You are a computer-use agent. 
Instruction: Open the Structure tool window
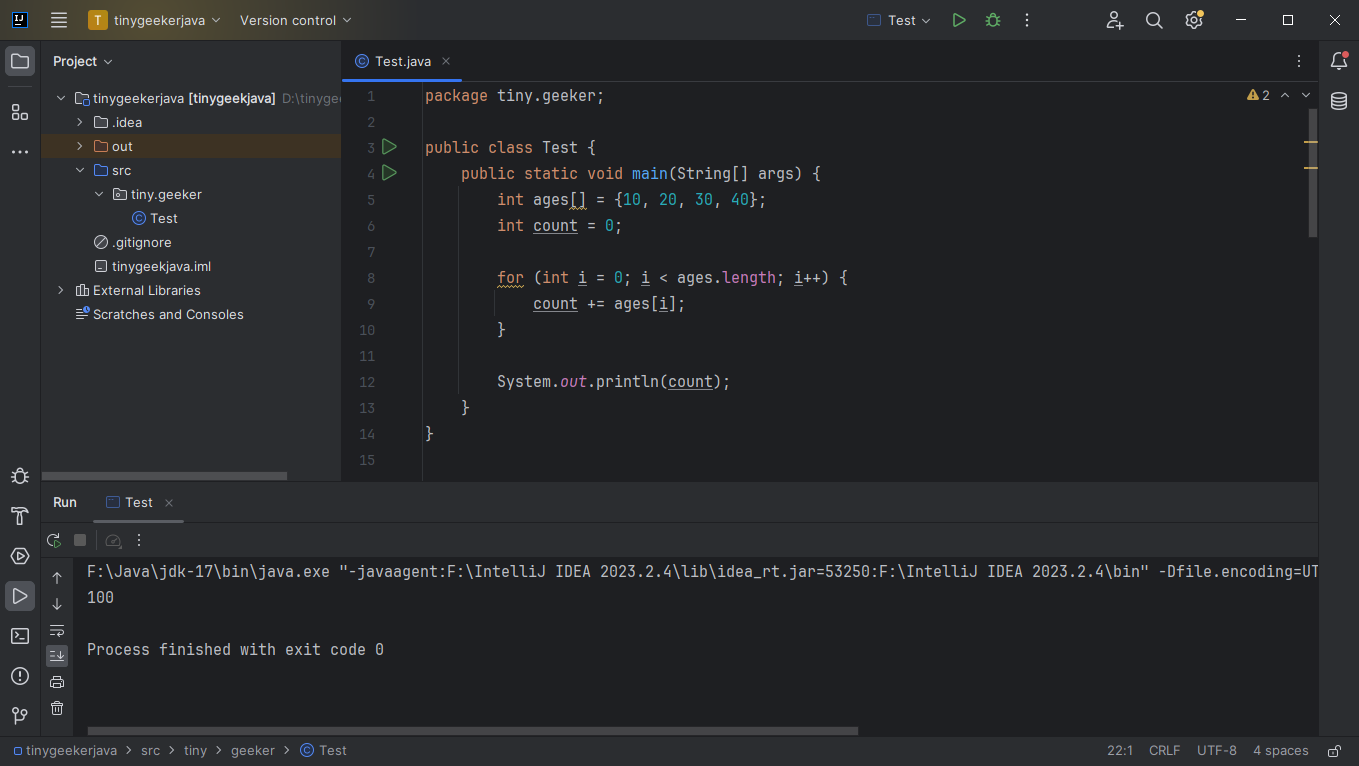click(x=20, y=112)
